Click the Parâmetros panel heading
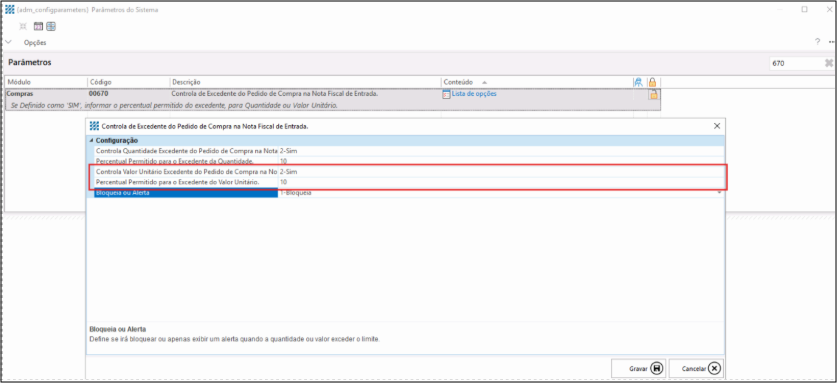 coord(30,62)
